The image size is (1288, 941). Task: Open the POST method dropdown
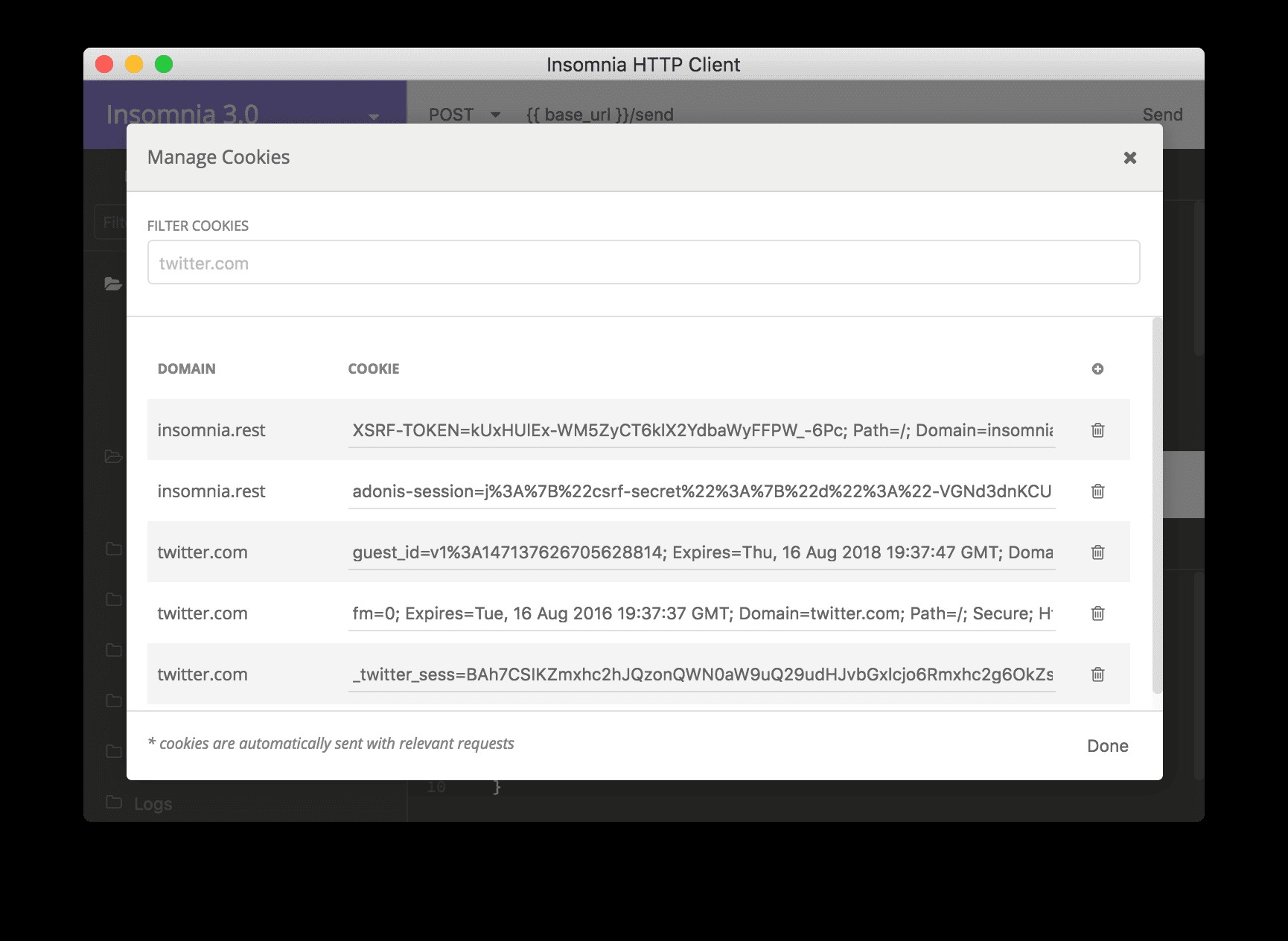pos(464,115)
